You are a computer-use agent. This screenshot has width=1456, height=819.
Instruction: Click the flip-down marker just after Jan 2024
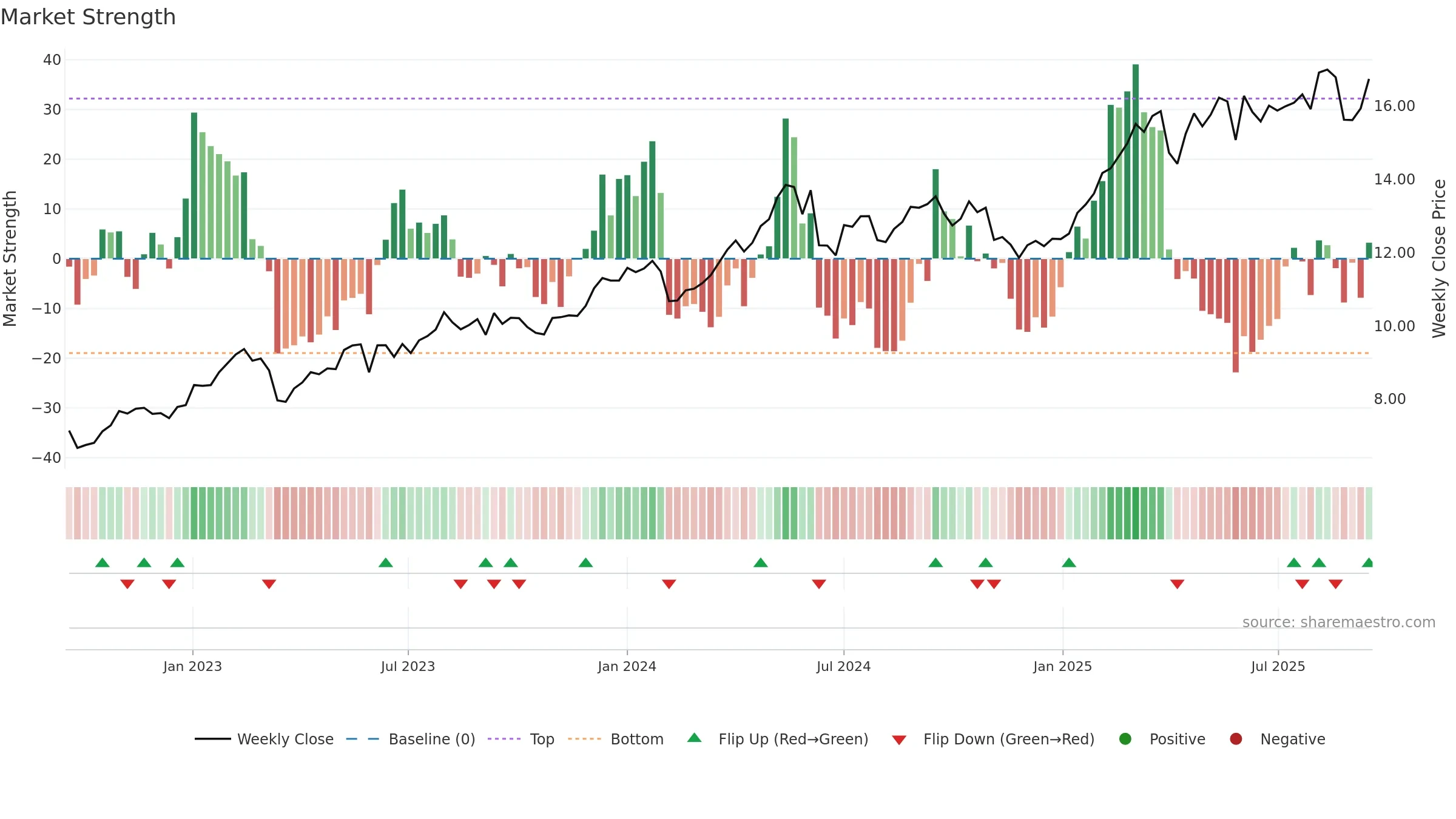[x=669, y=584]
